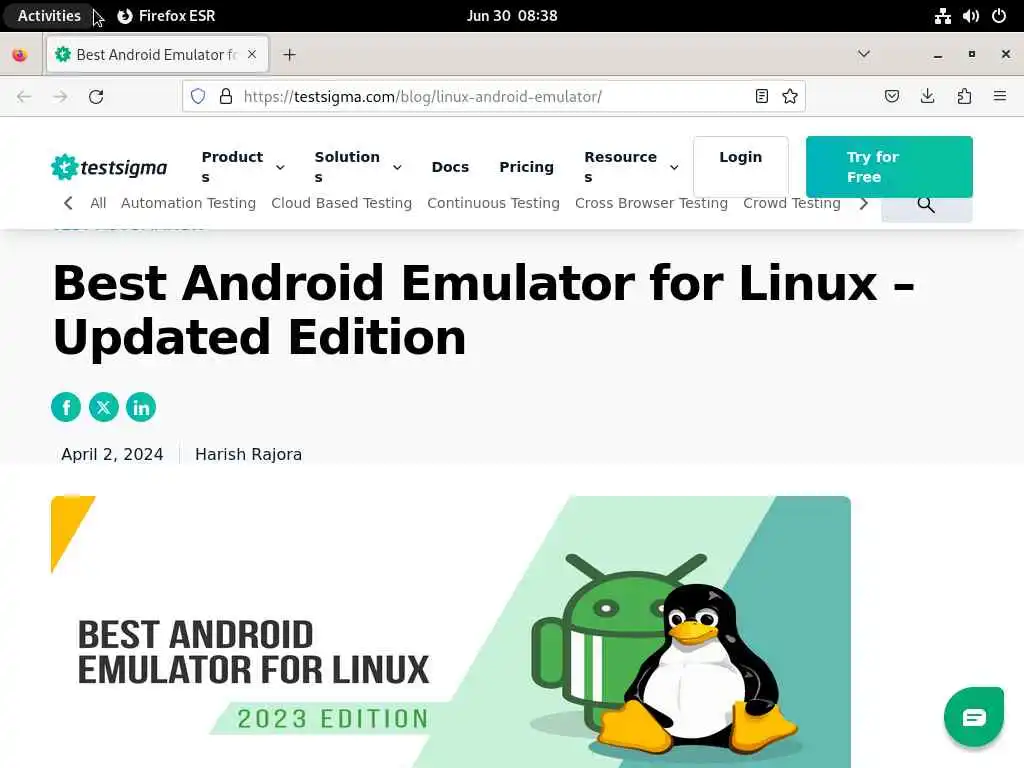Click the article title heading
This screenshot has width=1024, height=768.
pyautogui.click(x=484, y=310)
